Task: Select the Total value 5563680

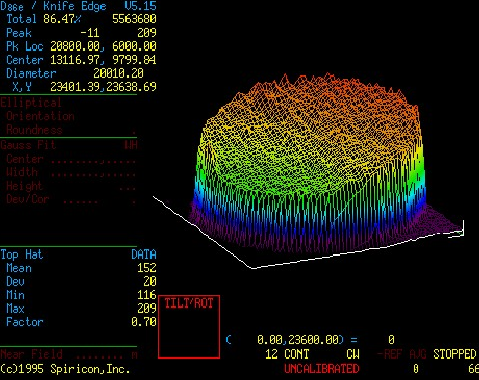Action: 134,19
